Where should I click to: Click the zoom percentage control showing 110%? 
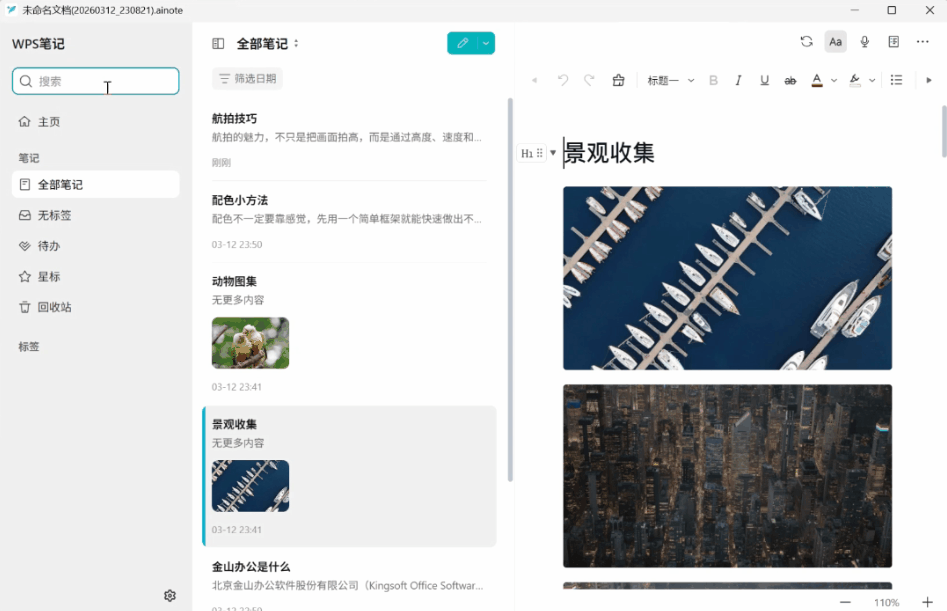pyautogui.click(x=887, y=602)
